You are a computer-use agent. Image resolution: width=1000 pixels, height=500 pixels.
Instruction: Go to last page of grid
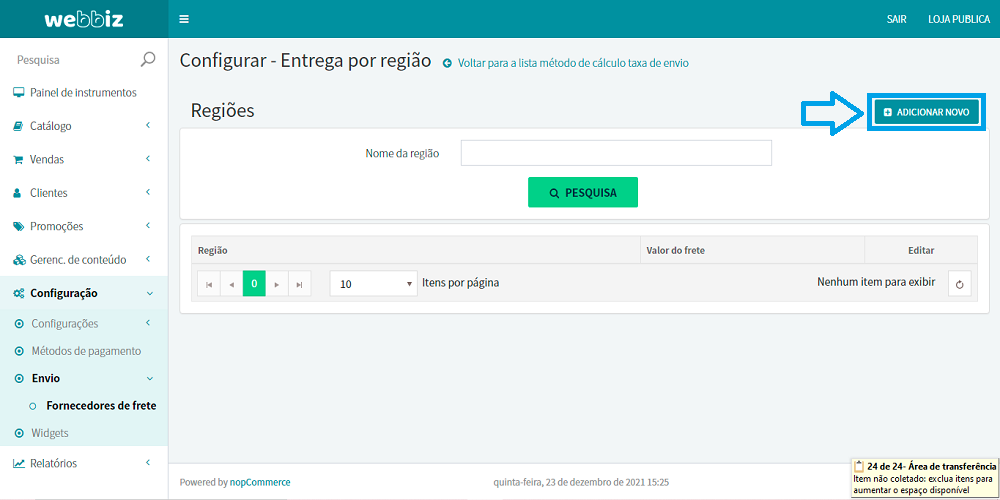tap(299, 284)
